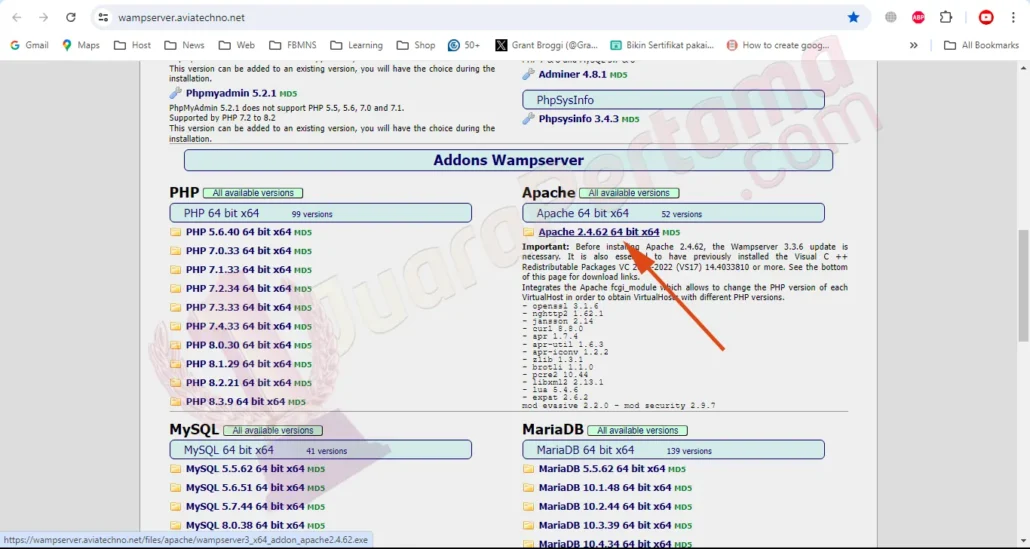This screenshot has height=549, width=1030.
Task: Click MySQL 5.6.51 64 bit x64 link
Action: point(245,488)
